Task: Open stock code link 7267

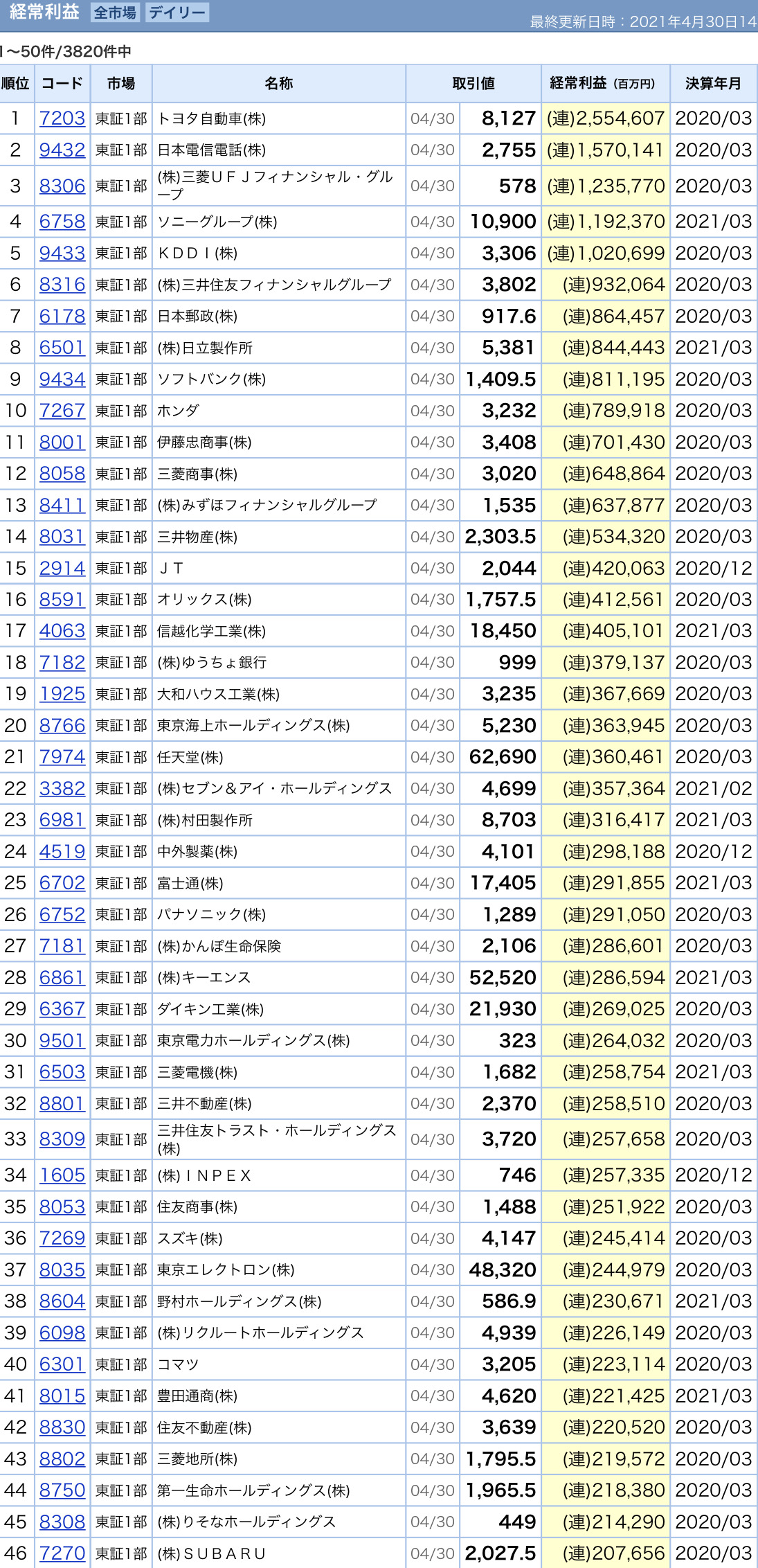Action: click(62, 411)
